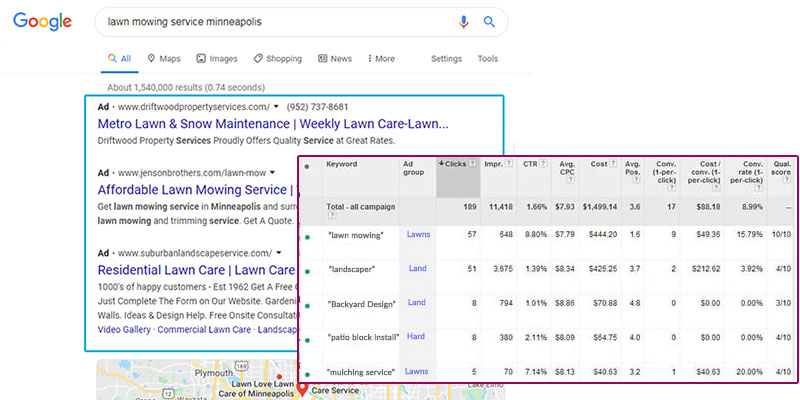
Task: Select the "patio block install" keyword cell
Action: click(363, 337)
